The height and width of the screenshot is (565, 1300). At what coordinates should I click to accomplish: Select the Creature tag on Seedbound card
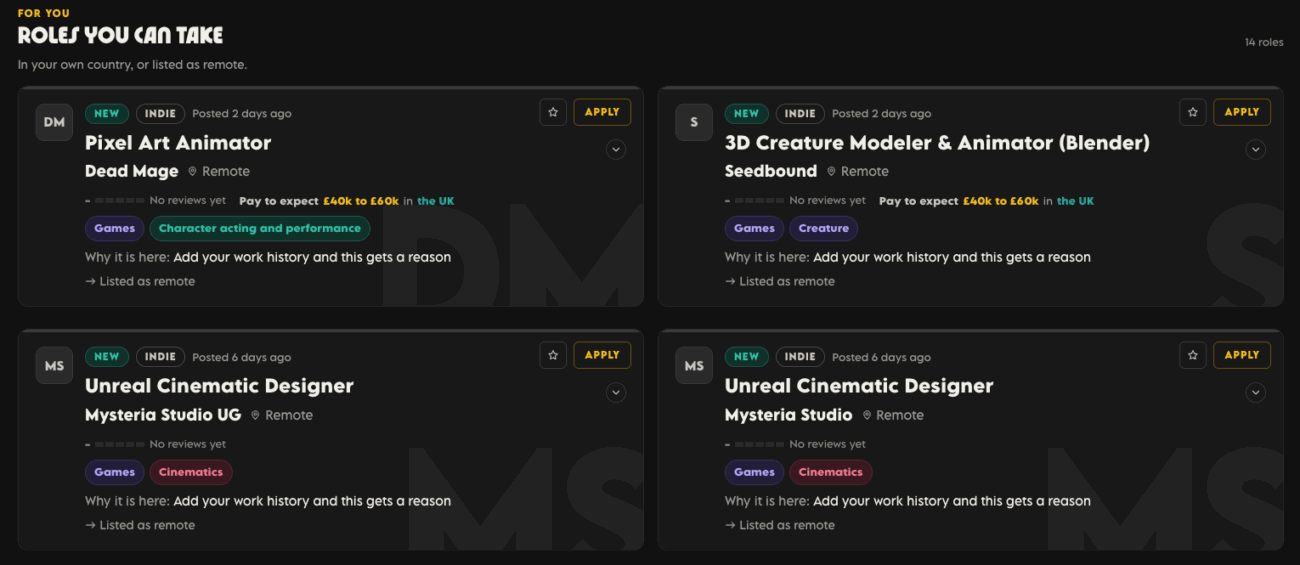pos(824,229)
